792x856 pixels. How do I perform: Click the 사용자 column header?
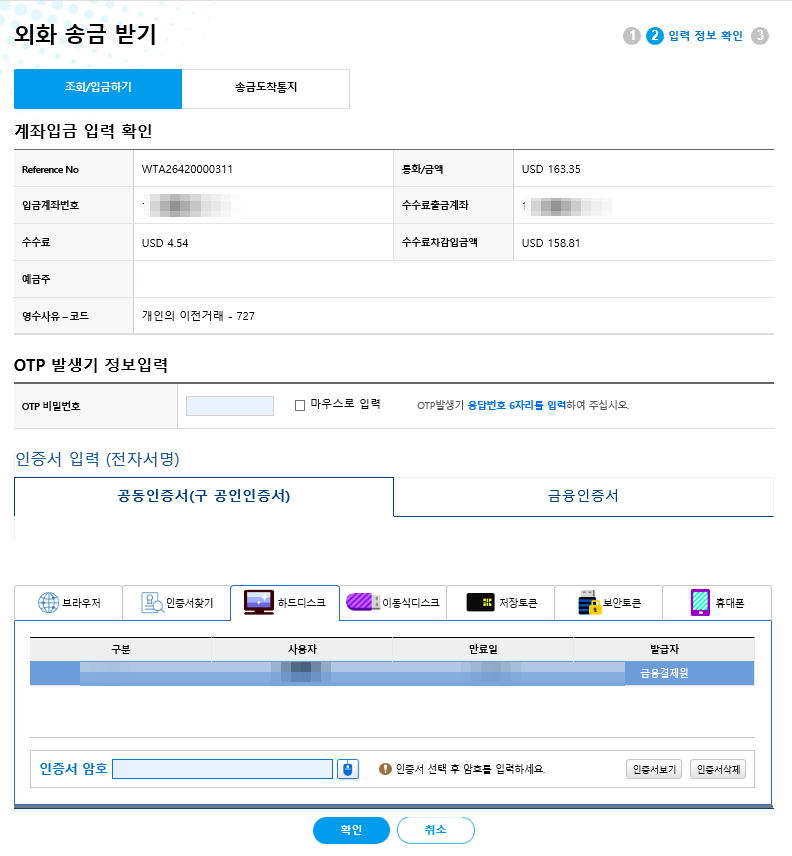[x=302, y=649]
